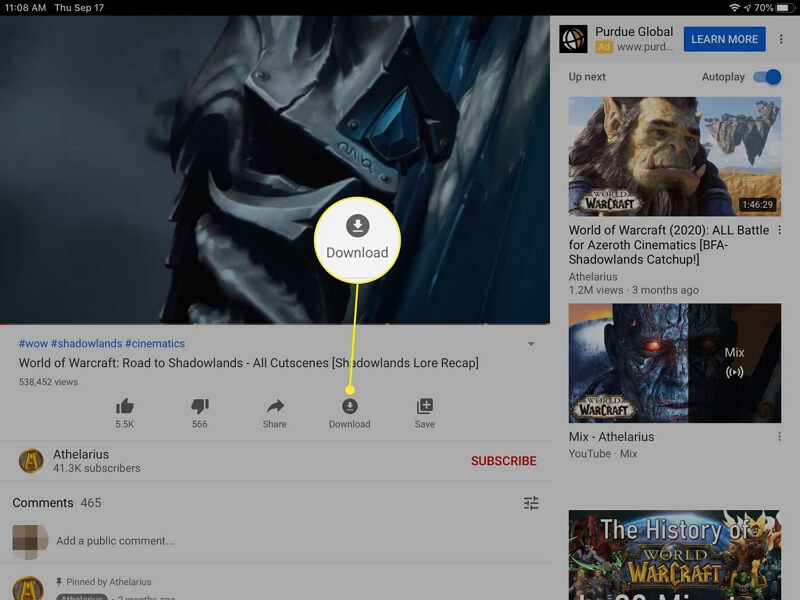Tap the 538,452 views text
This screenshot has width=800, height=600.
click(x=48, y=382)
